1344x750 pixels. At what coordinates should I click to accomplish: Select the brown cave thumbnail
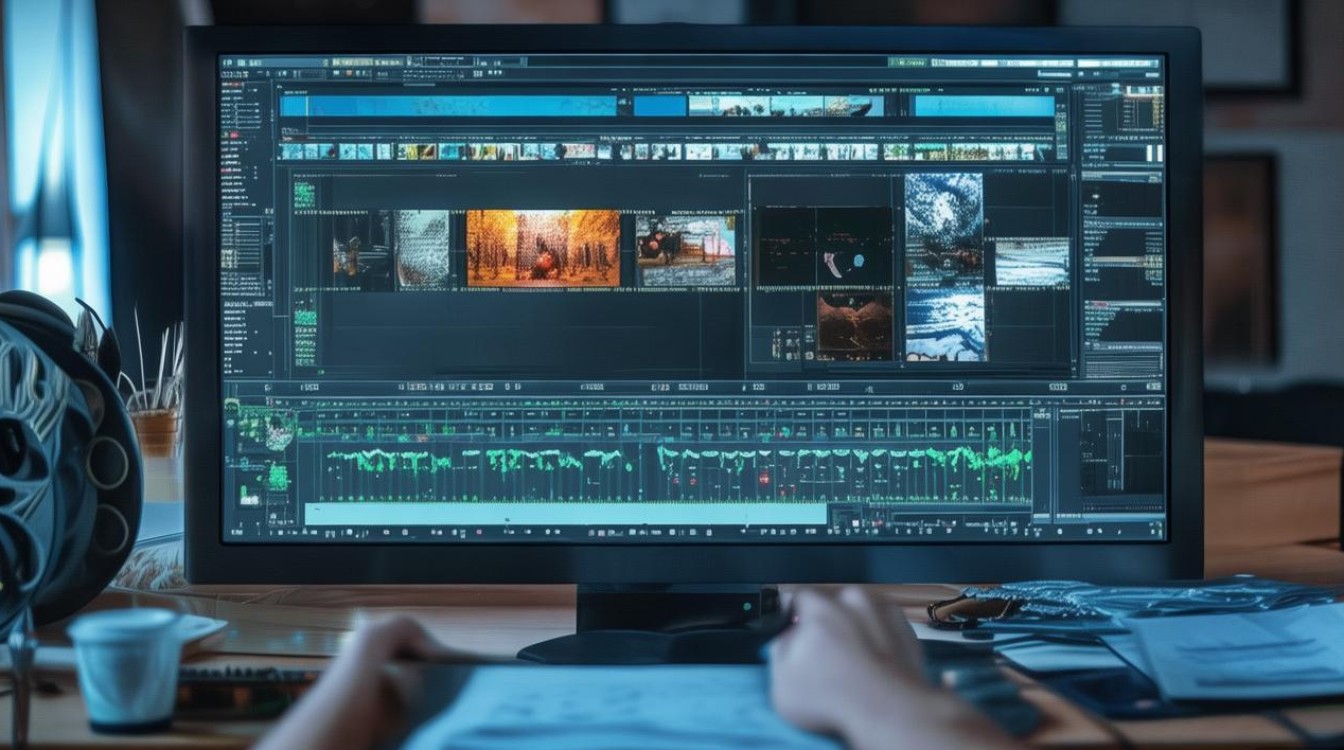[x=854, y=326]
